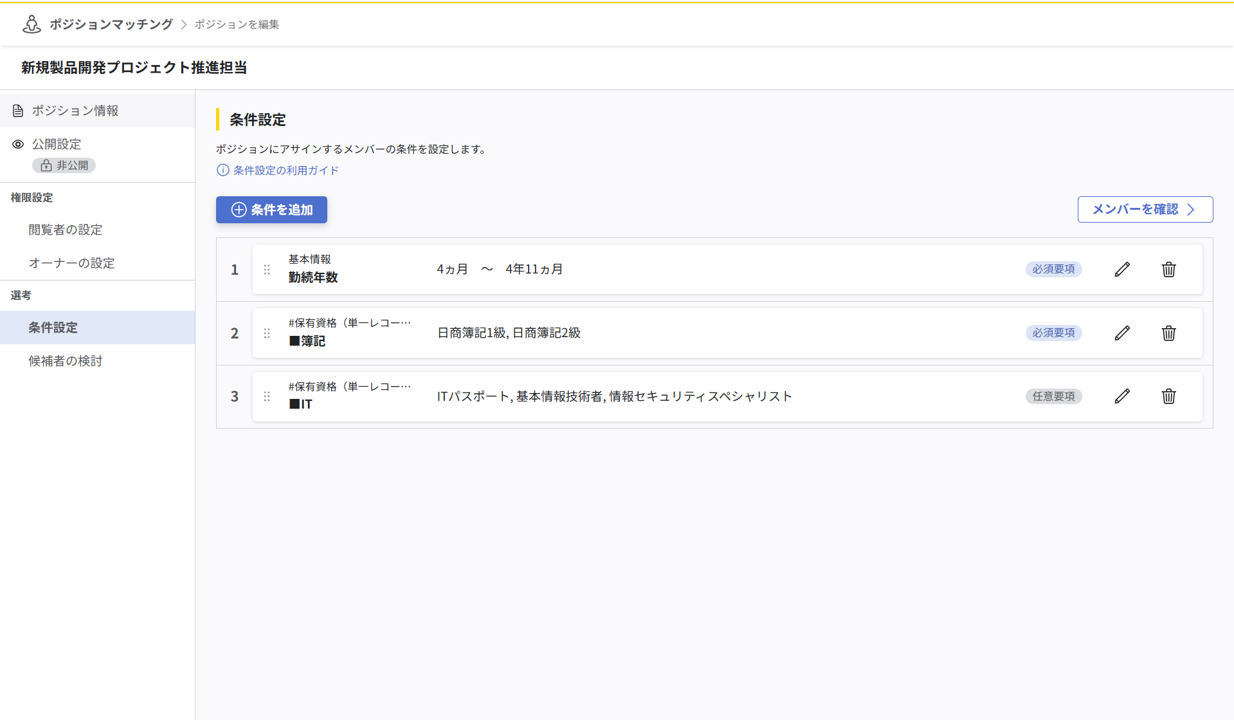Click row number 2 of conditions list
Screen dimensions: 1234x720
point(235,333)
